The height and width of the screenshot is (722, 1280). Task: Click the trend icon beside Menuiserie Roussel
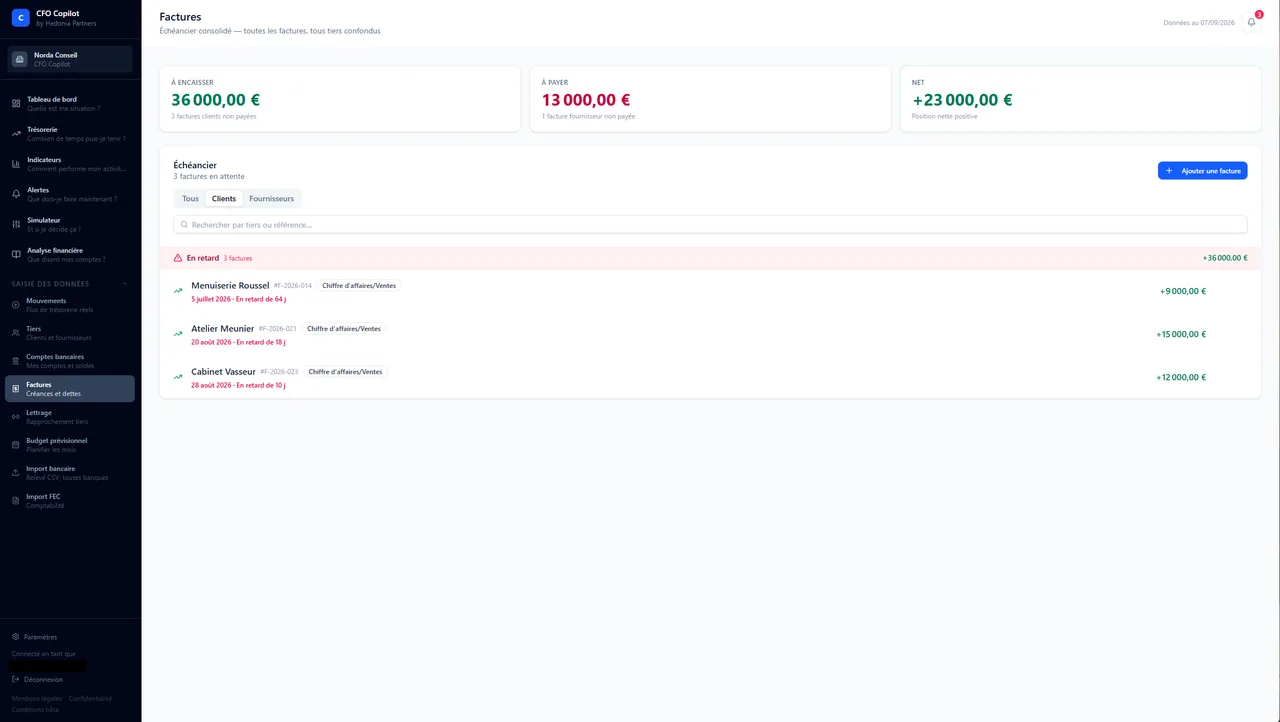(x=178, y=291)
